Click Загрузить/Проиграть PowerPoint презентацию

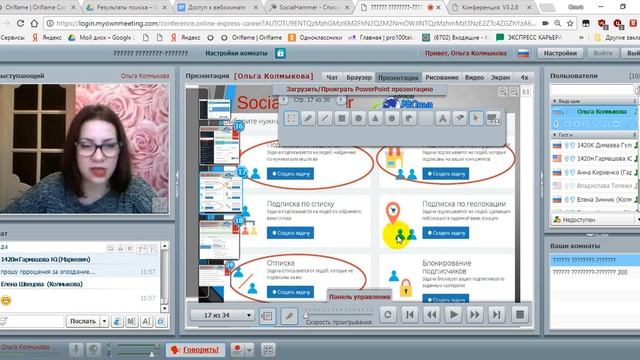(360, 89)
